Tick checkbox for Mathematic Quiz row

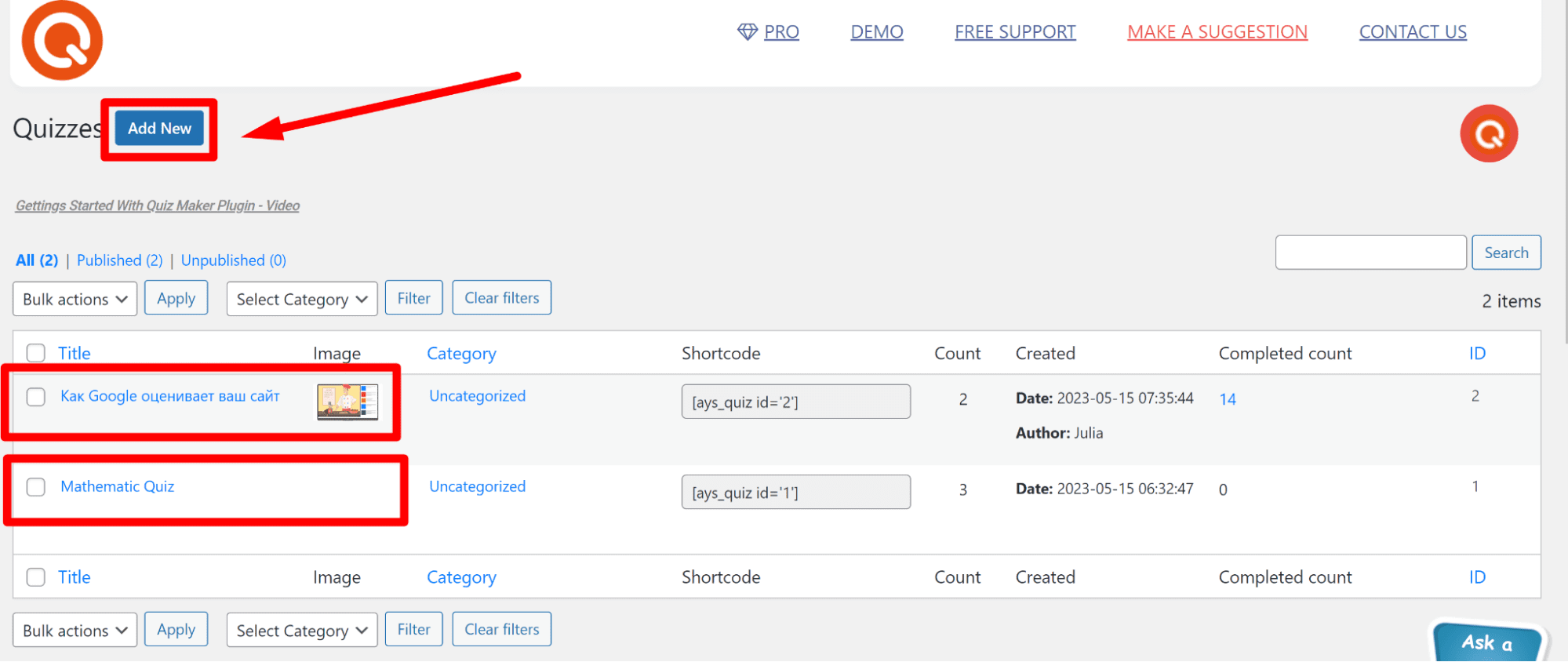tap(36, 487)
